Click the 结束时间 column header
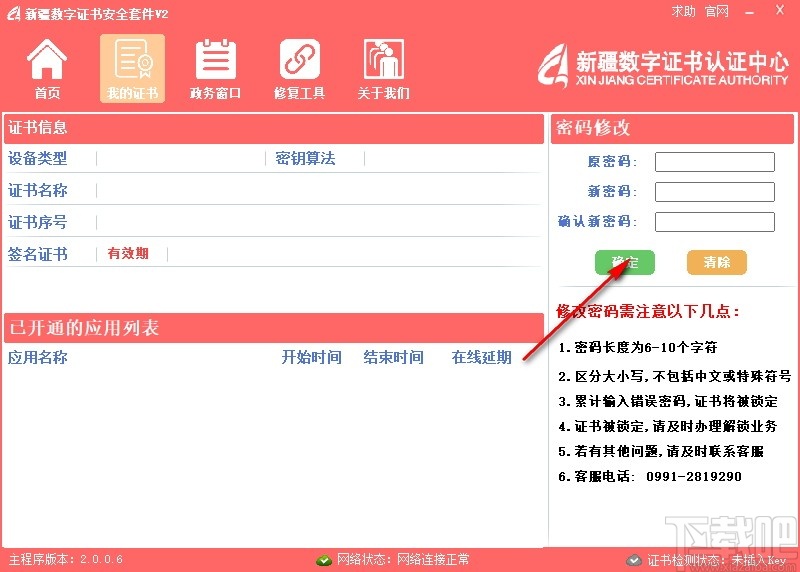Image resolution: width=800 pixels, height=572 pixels. (x=393, y=357)
